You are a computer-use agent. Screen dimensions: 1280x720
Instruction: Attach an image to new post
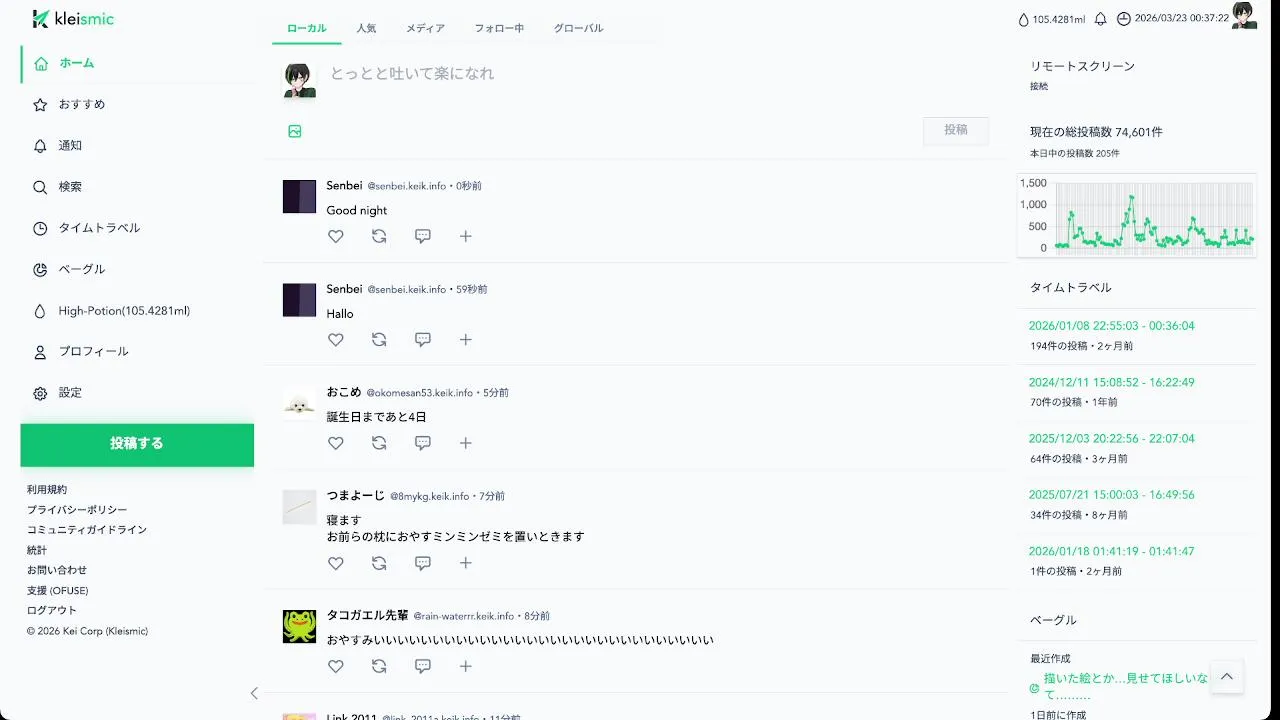tap(295, 131)
